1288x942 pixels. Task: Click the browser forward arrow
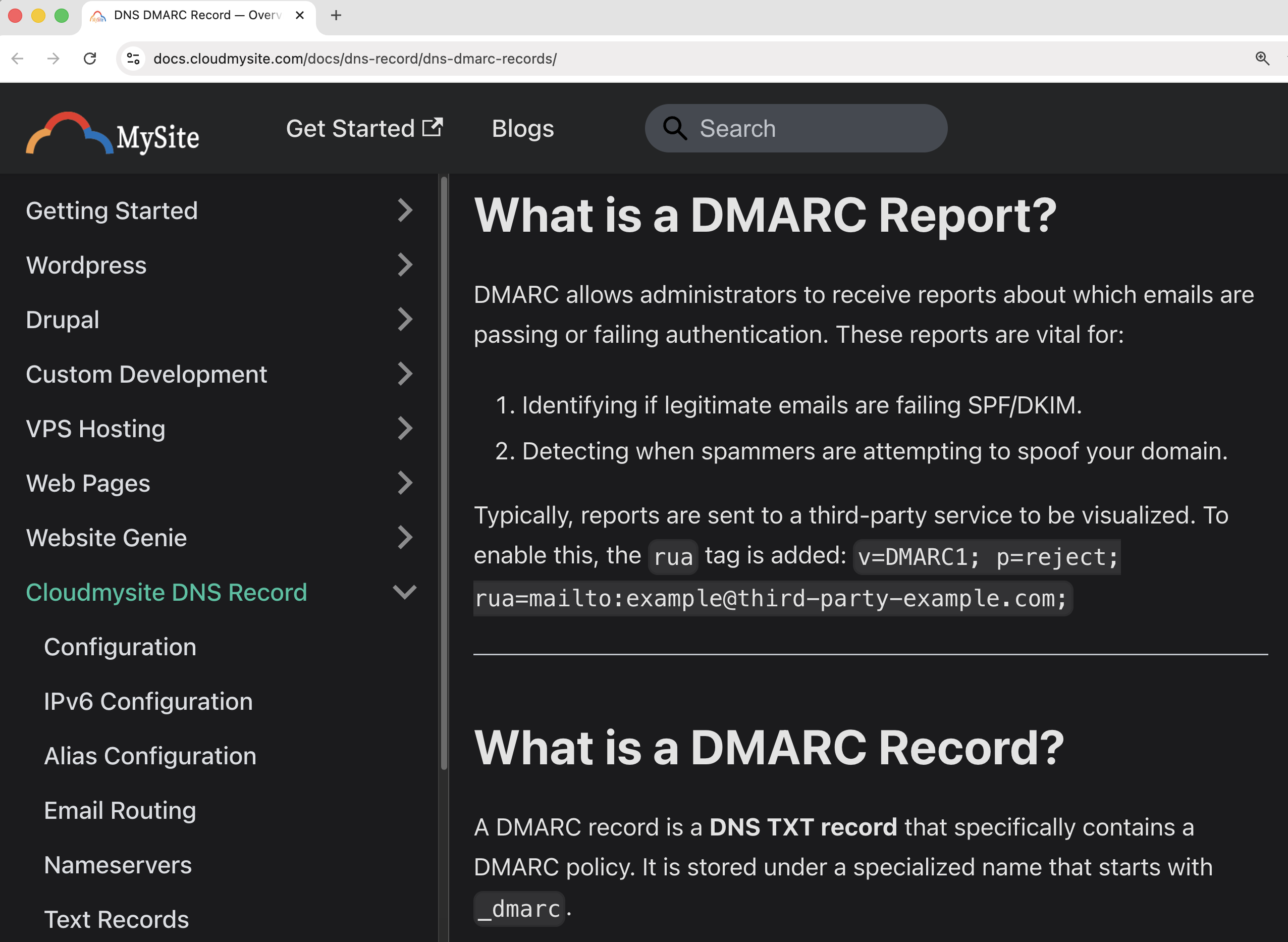click(x=53, y=59)
